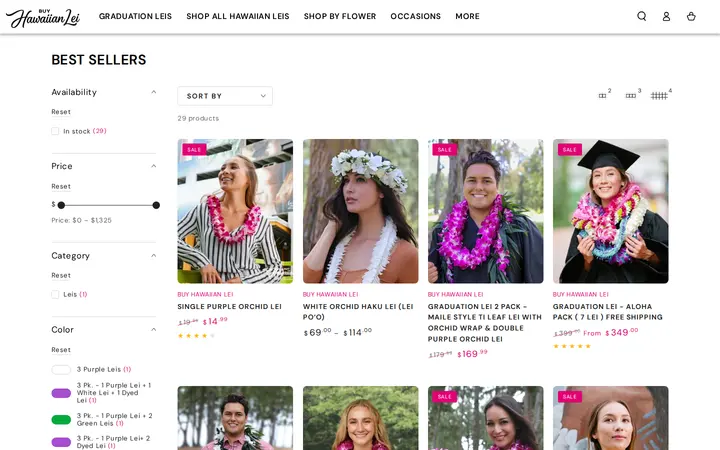This screenshot has height=450, width=720.
Task: Click White Orchid Haku Lei product photo
Action: (360, 211)
